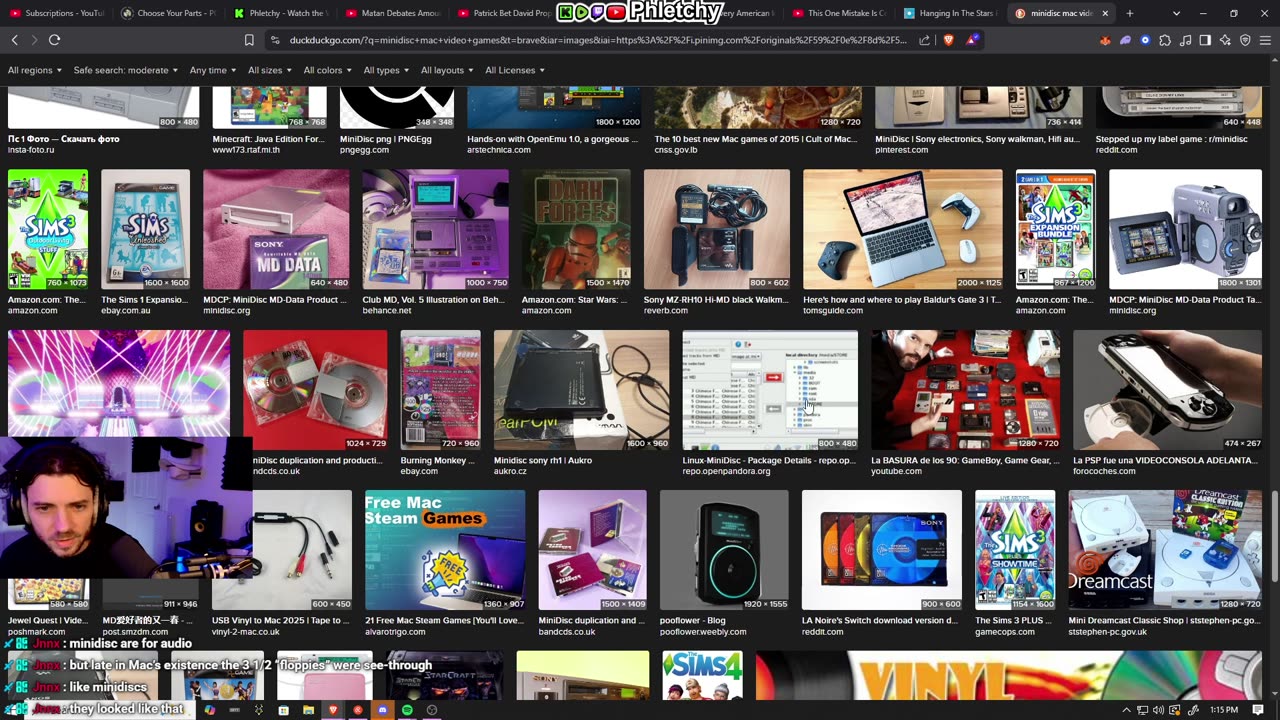Open the Dreamcast console shop thumbnail
Screen dimensions: 1280x720
[1165, 550]
